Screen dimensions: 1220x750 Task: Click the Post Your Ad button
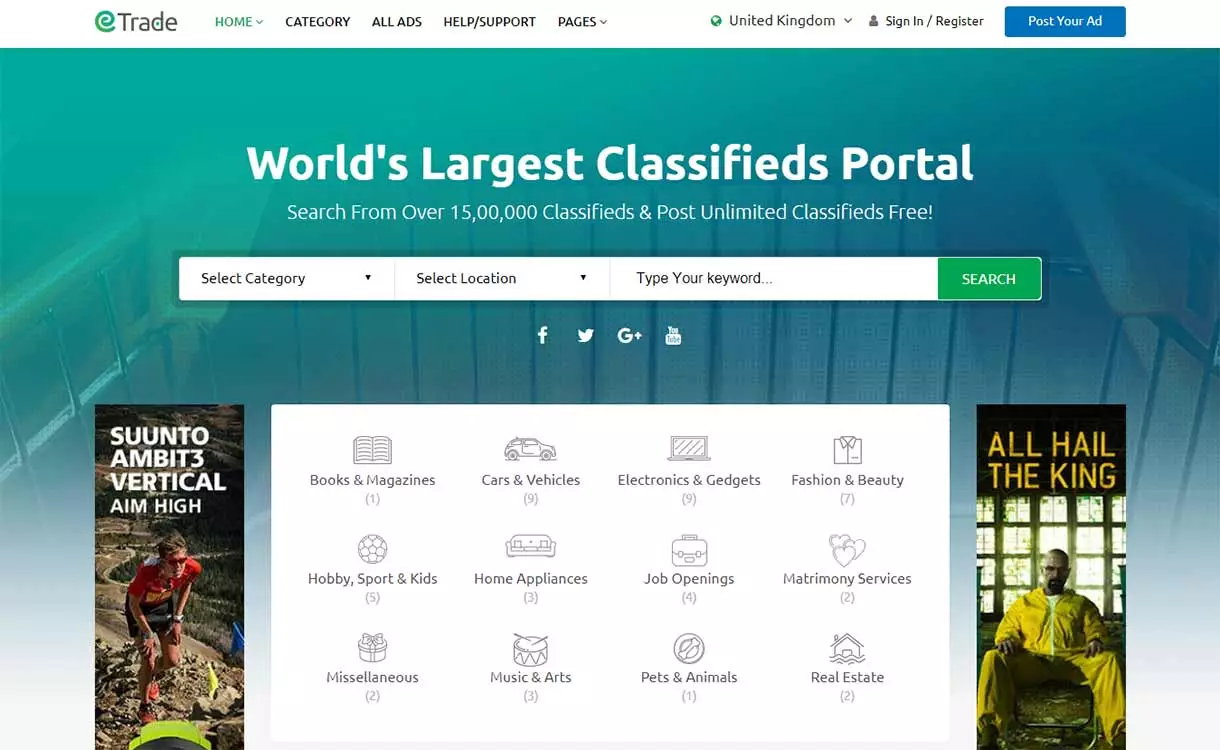(x=1064, y=21)
